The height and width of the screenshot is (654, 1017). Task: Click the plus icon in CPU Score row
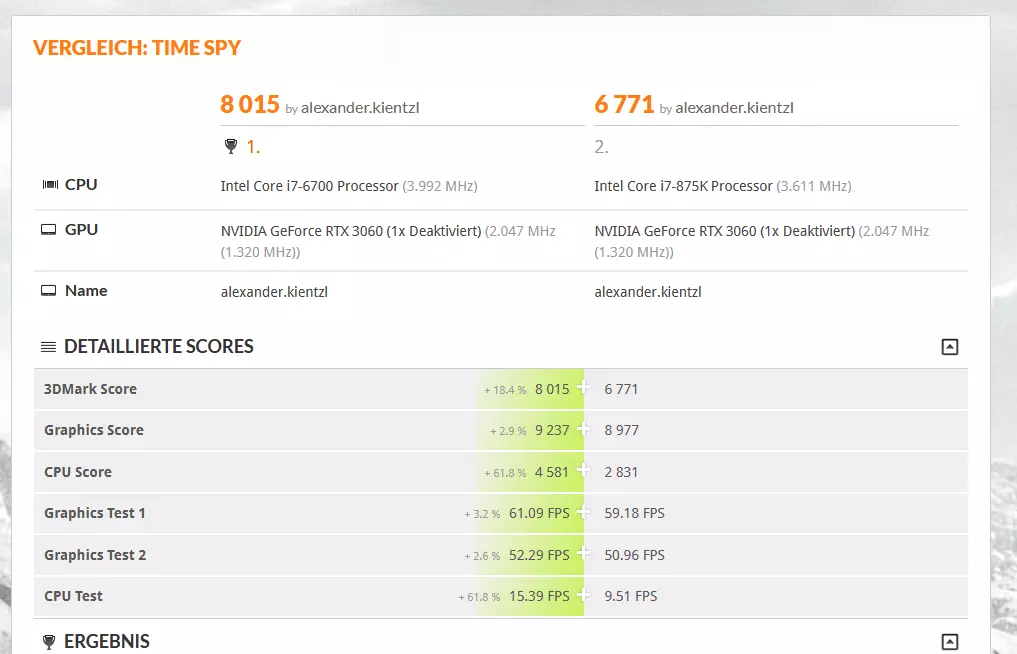click(583, 470)
